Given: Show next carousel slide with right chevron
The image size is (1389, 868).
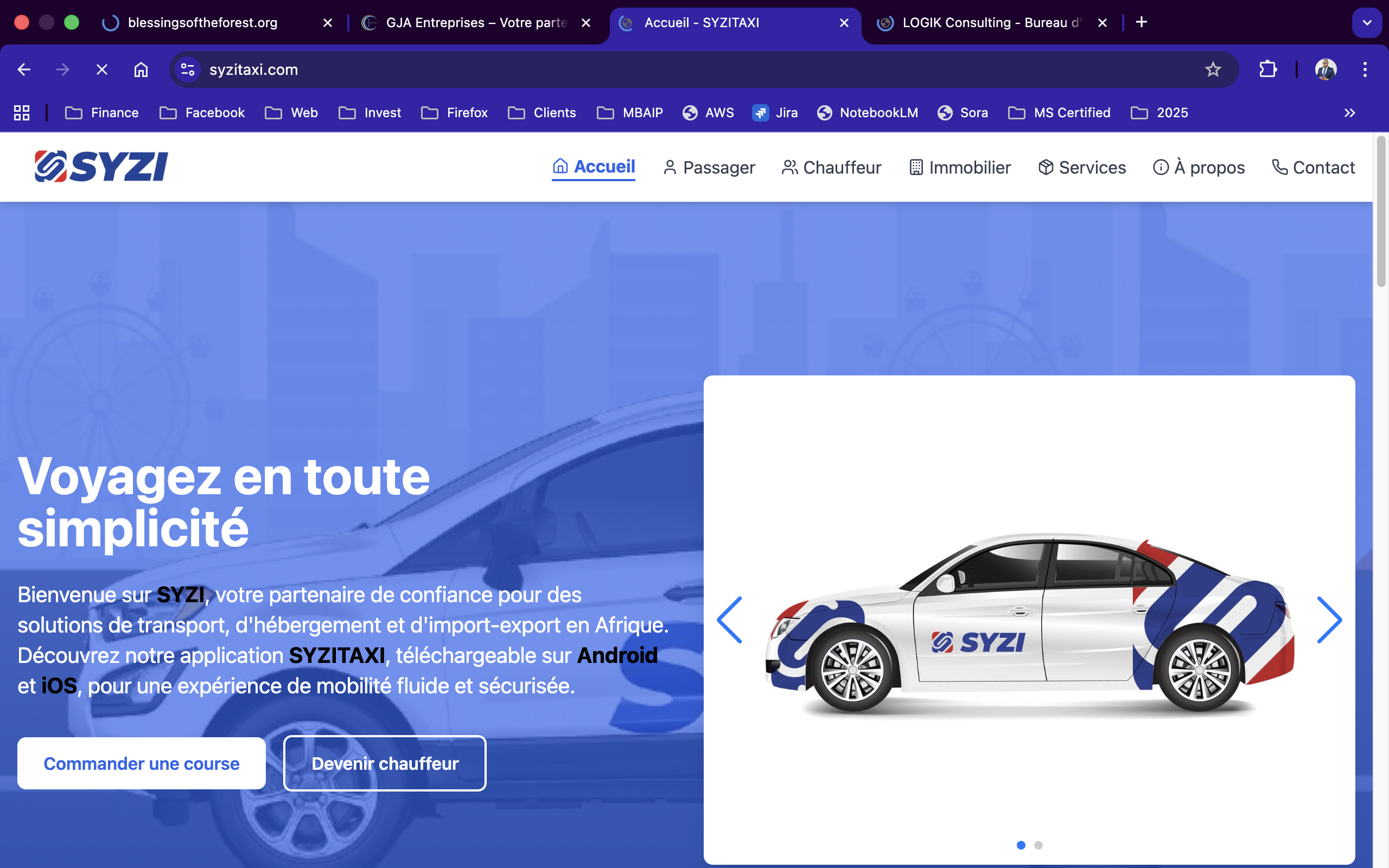Looking at the screenshot, I should tap(1329, 620).
